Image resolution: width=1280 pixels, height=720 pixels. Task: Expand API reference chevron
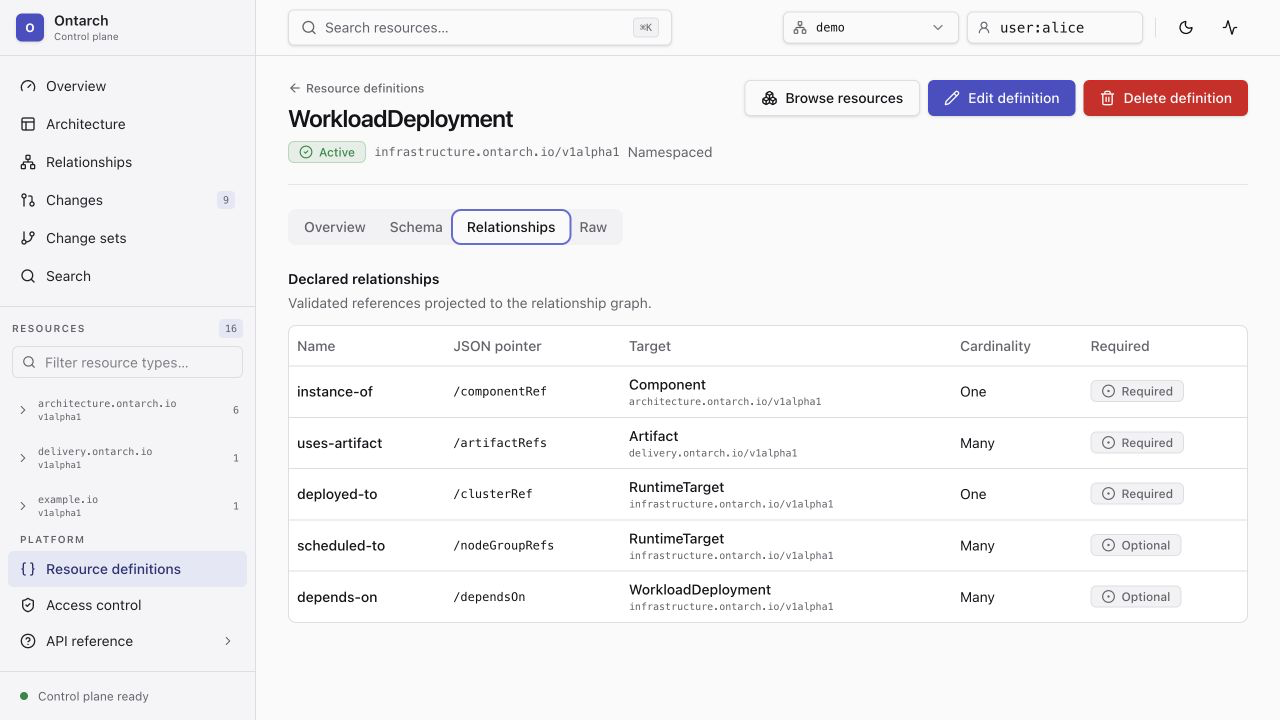(x=227, y=641)
